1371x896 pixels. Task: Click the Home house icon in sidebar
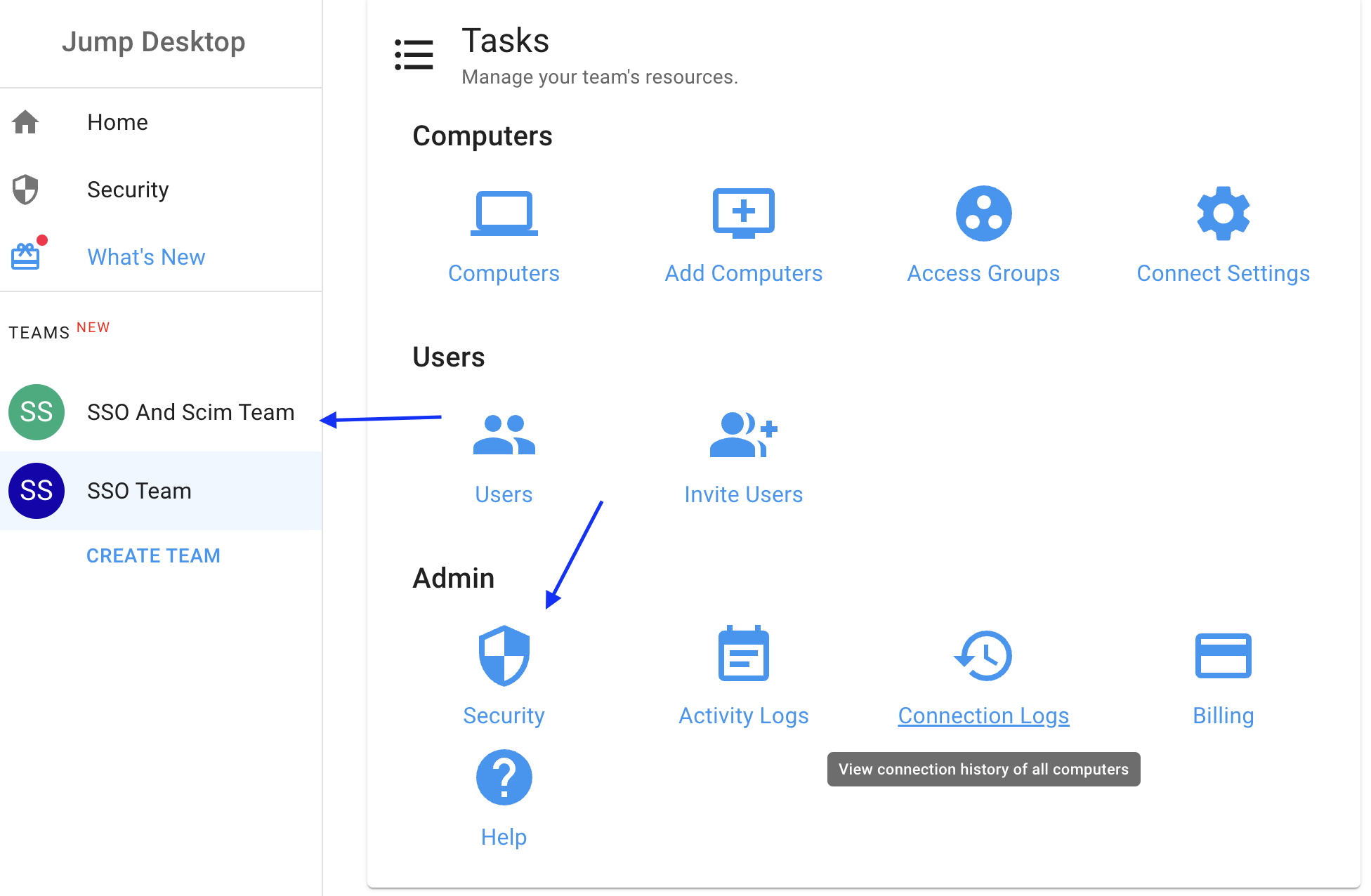coord(25,122)
